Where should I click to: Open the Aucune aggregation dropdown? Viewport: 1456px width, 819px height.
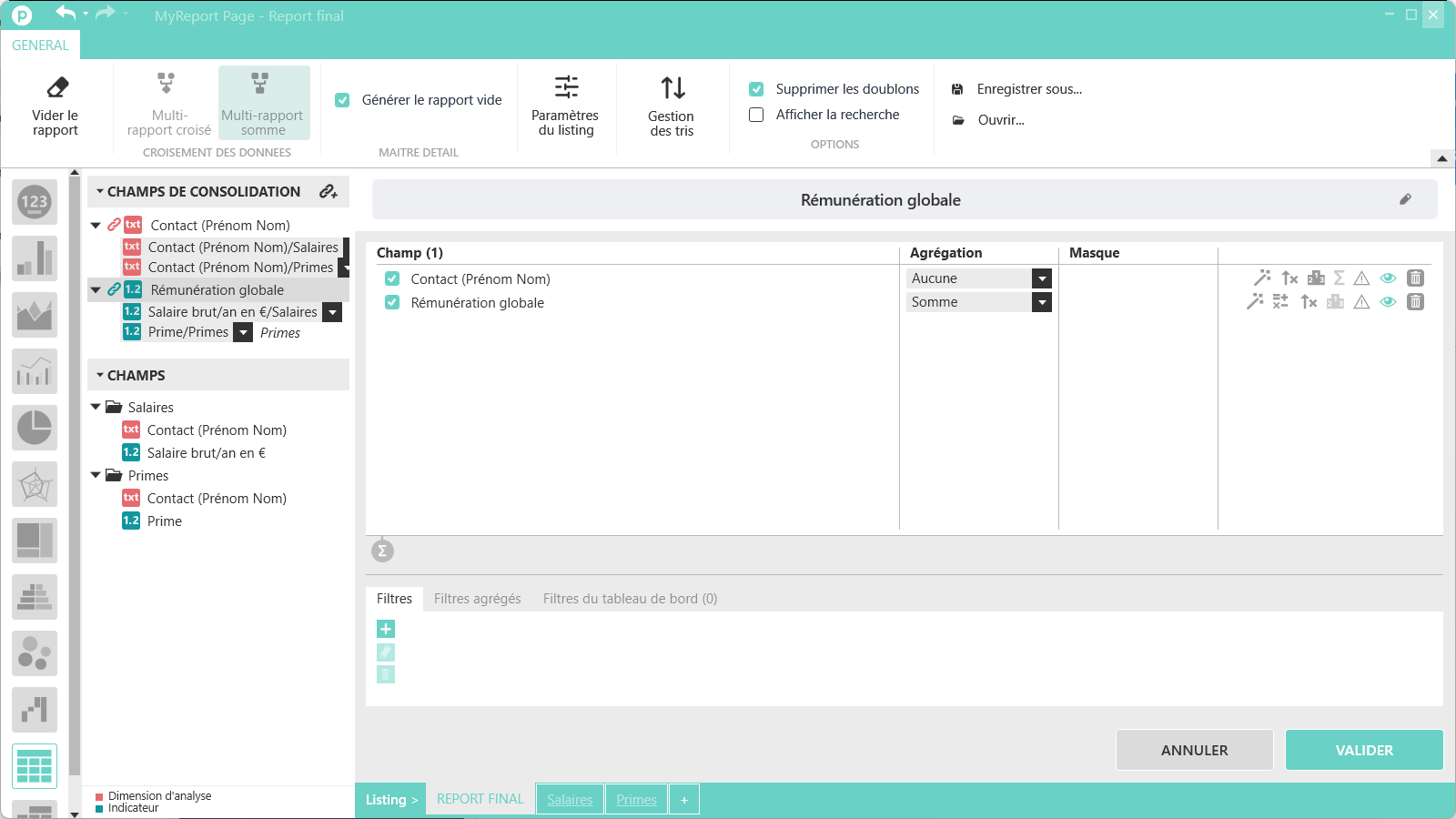tap(1042, 278)
